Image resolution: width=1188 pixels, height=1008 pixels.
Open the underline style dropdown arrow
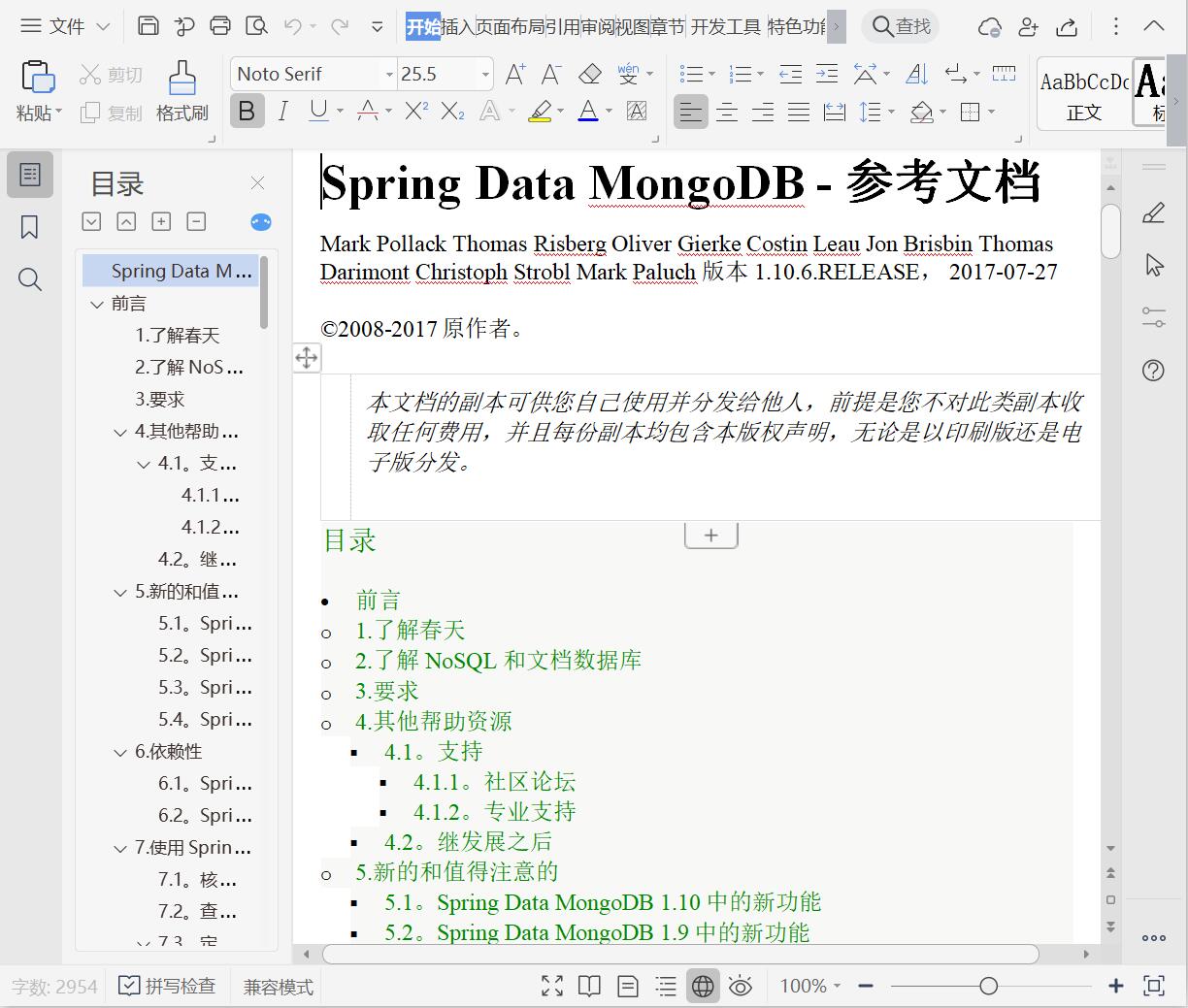[340, 112]
